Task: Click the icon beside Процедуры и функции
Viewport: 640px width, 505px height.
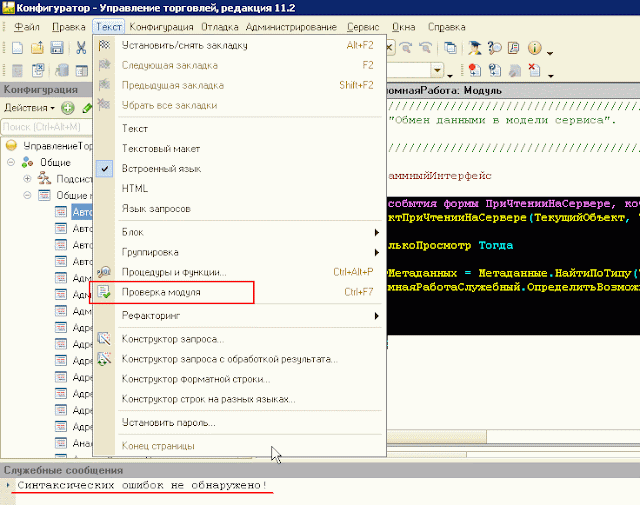Action: 104,272
